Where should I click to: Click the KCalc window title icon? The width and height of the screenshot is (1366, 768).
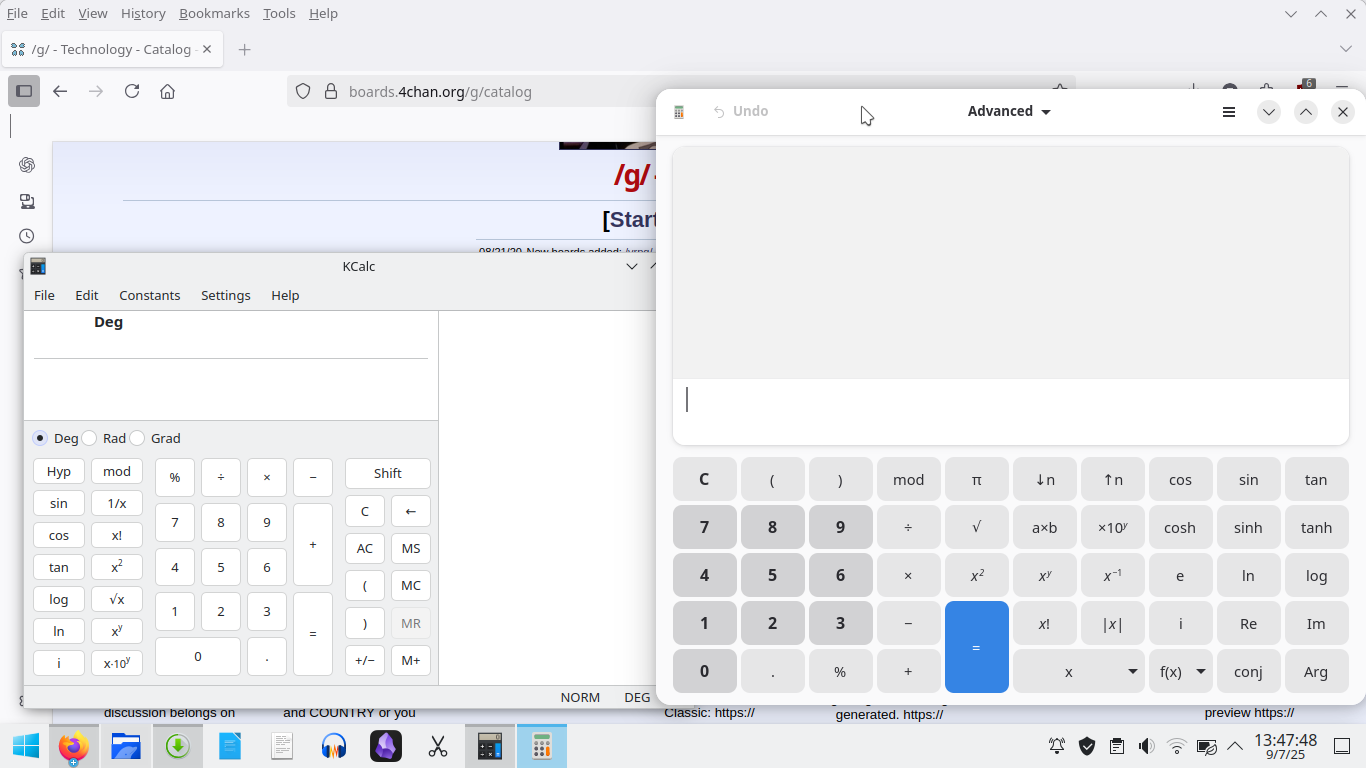coord(38,266)
